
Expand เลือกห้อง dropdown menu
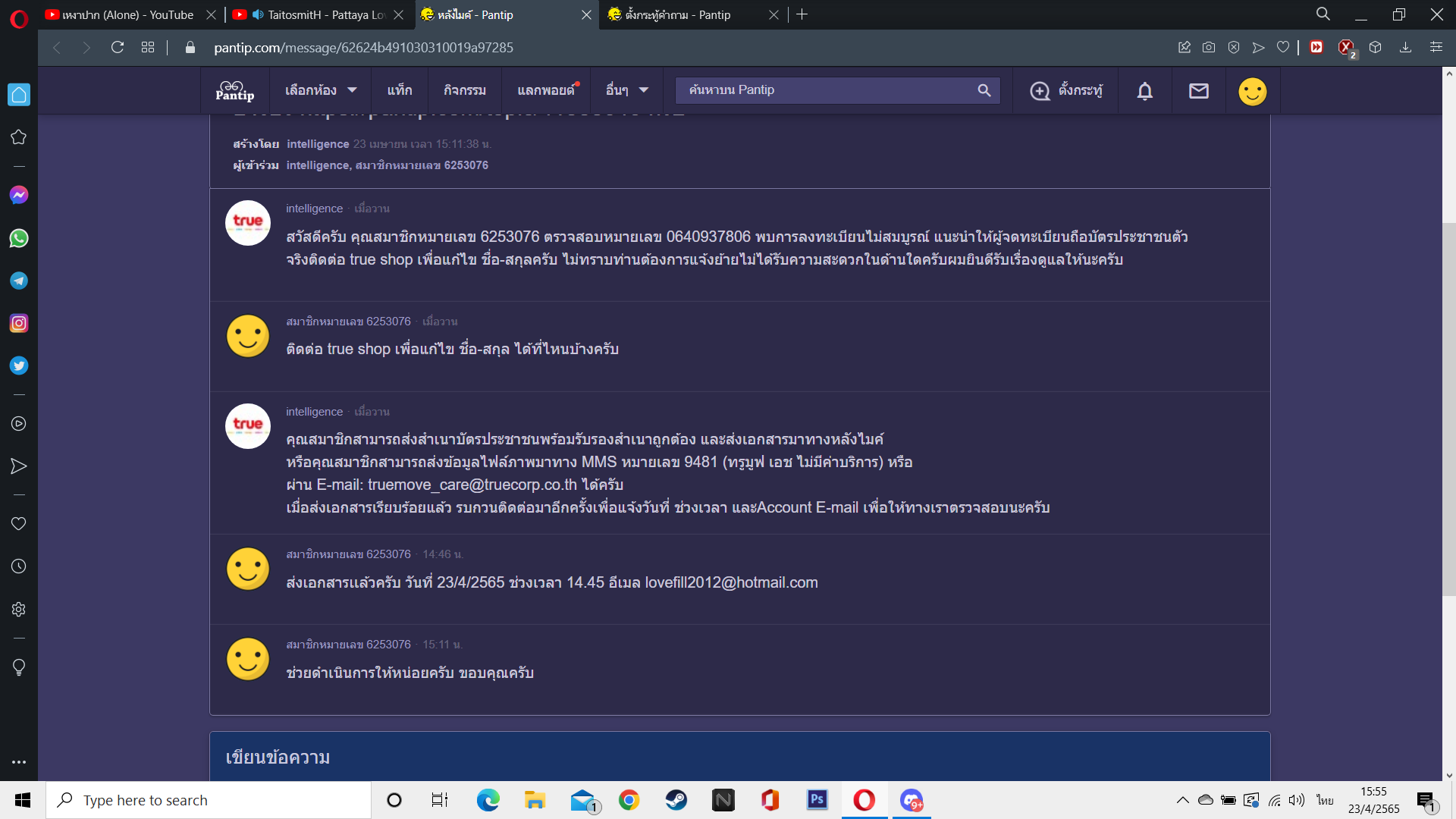coord(320,90)
